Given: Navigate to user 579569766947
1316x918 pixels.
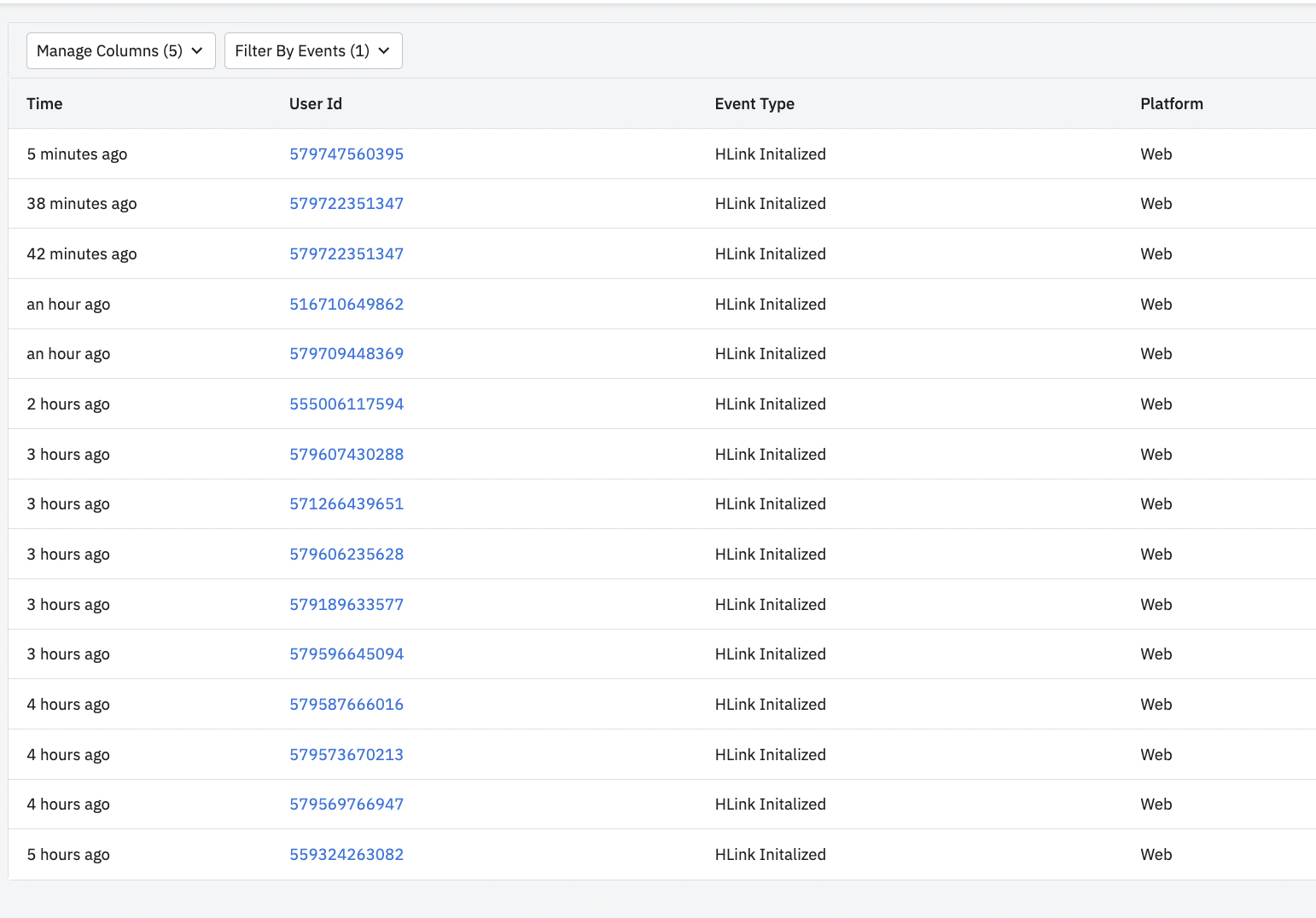Looking at the screenshot, I should (x=346, y=804).
